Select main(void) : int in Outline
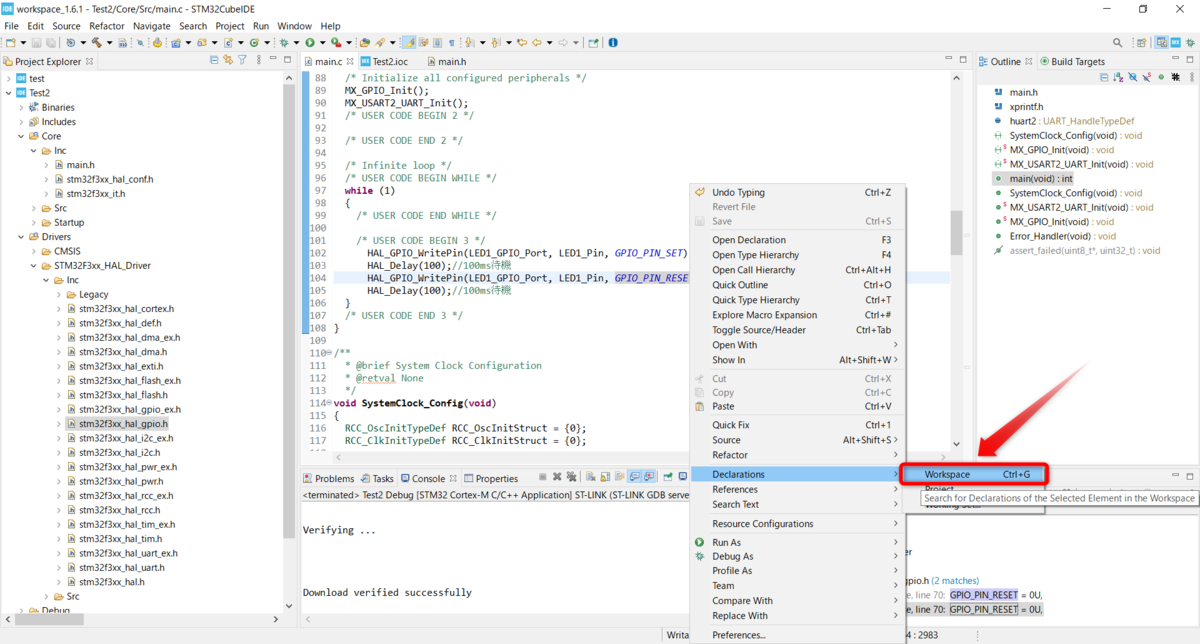Screen dimensions: 1200x644 [1033, 178]
